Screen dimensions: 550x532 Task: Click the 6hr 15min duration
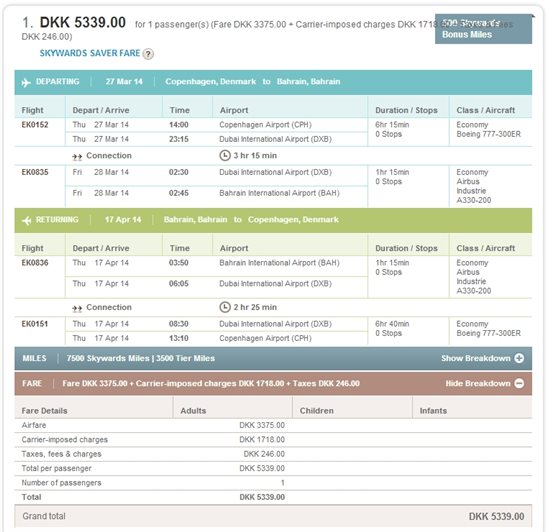(392, 124)
